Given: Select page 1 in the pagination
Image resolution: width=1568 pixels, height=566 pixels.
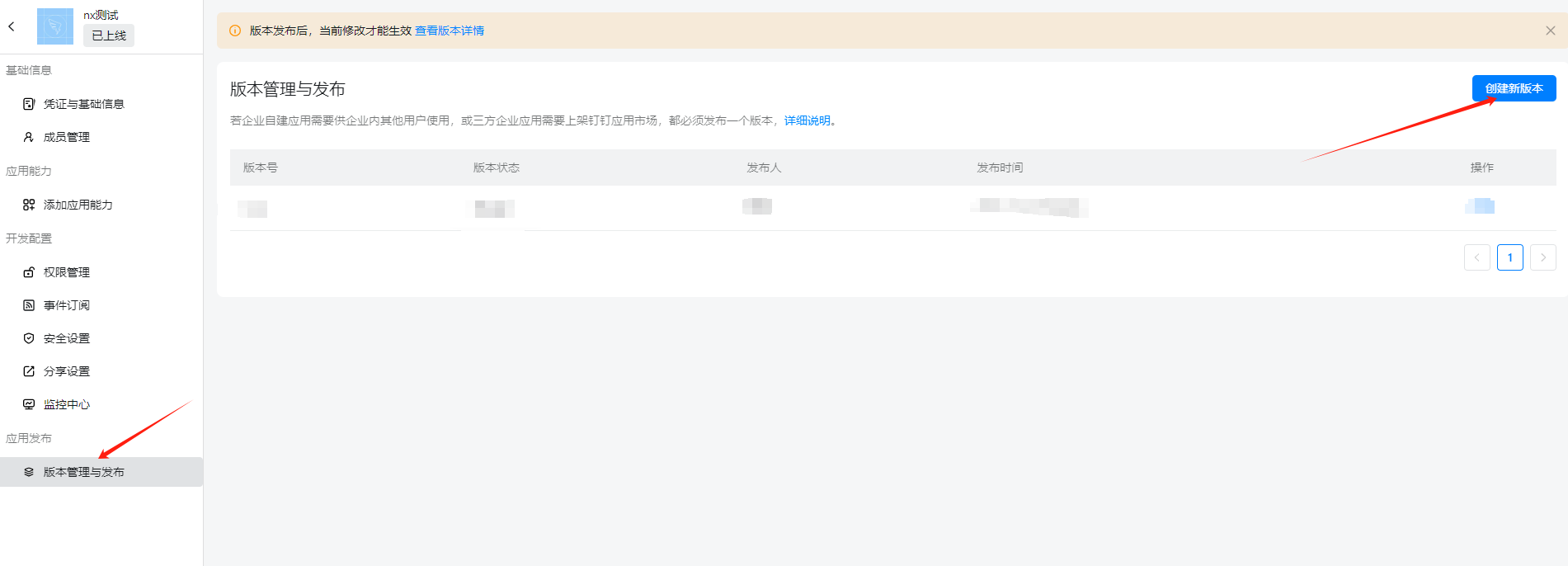Looking at the screenshot, I should [x=1509, y=257].
